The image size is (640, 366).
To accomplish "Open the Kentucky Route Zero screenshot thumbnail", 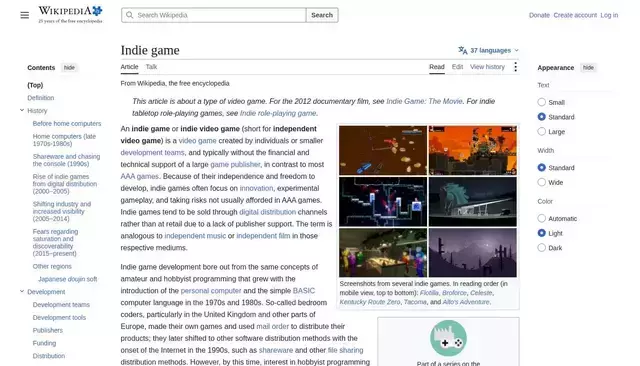I will [x=473, y=202].
